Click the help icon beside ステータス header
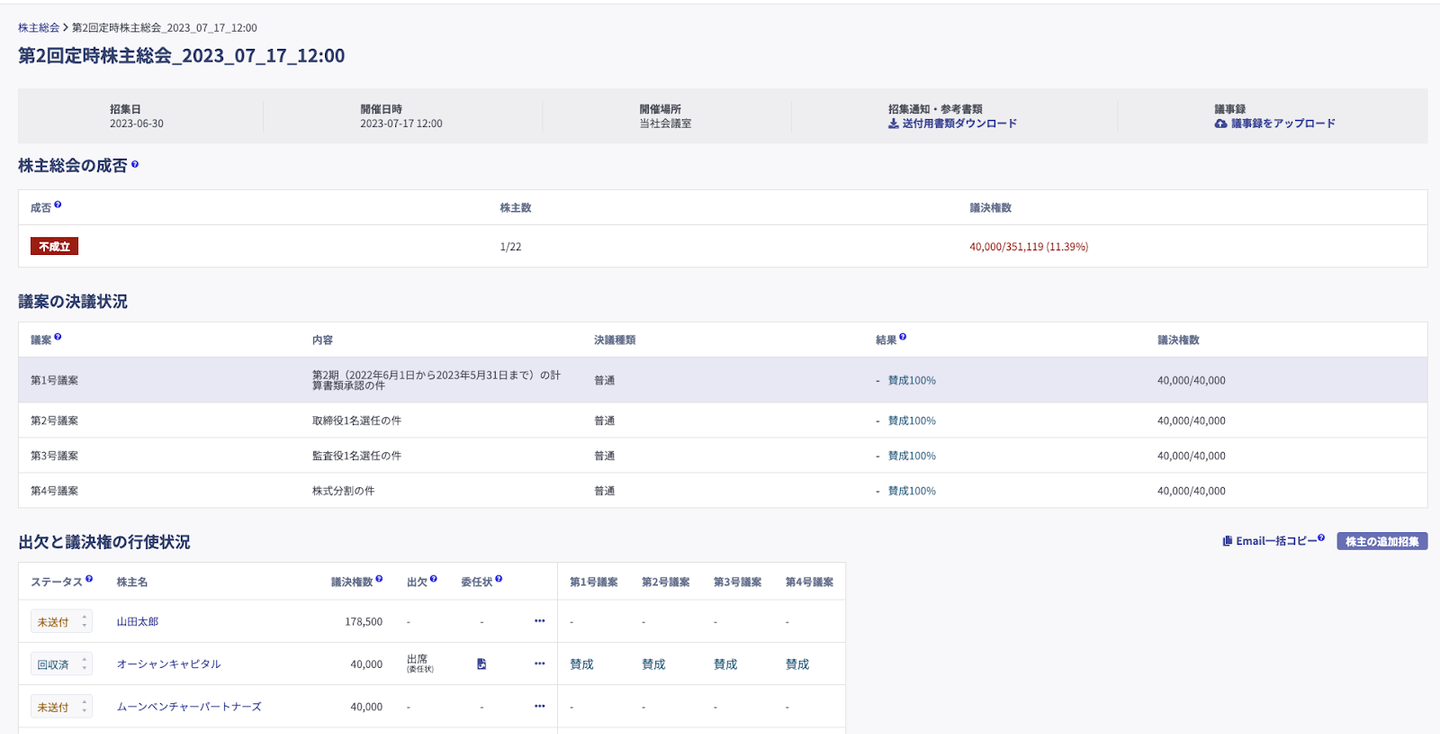This screenshot has width=1440, height=734. (89, 579)
